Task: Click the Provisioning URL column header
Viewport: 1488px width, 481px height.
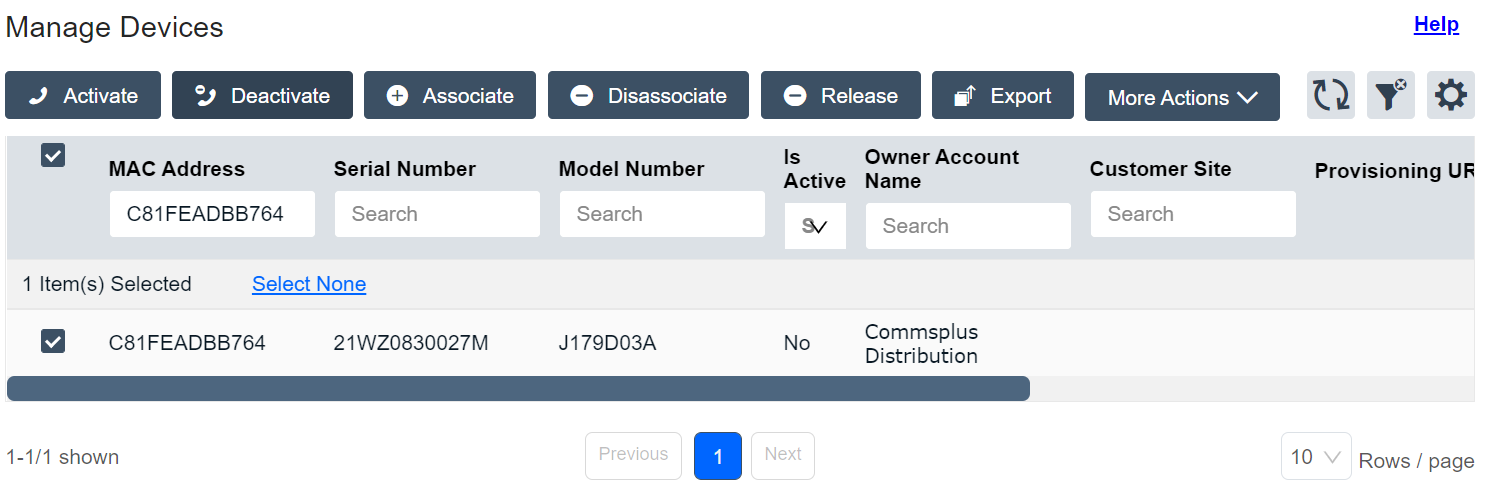Action: [1394, 171]
